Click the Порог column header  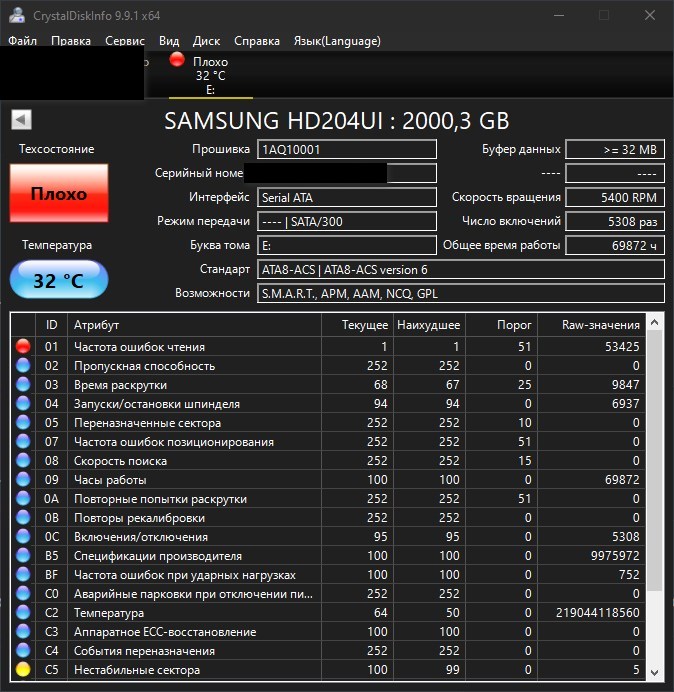point(501,325)
